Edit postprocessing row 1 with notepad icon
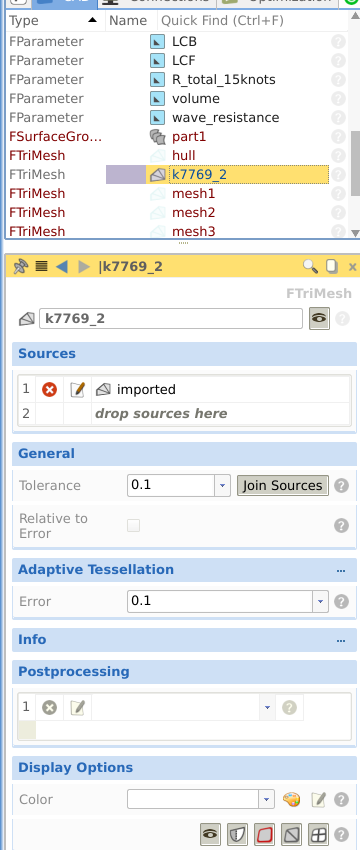The image size is (360, 850). click(78, 707)
